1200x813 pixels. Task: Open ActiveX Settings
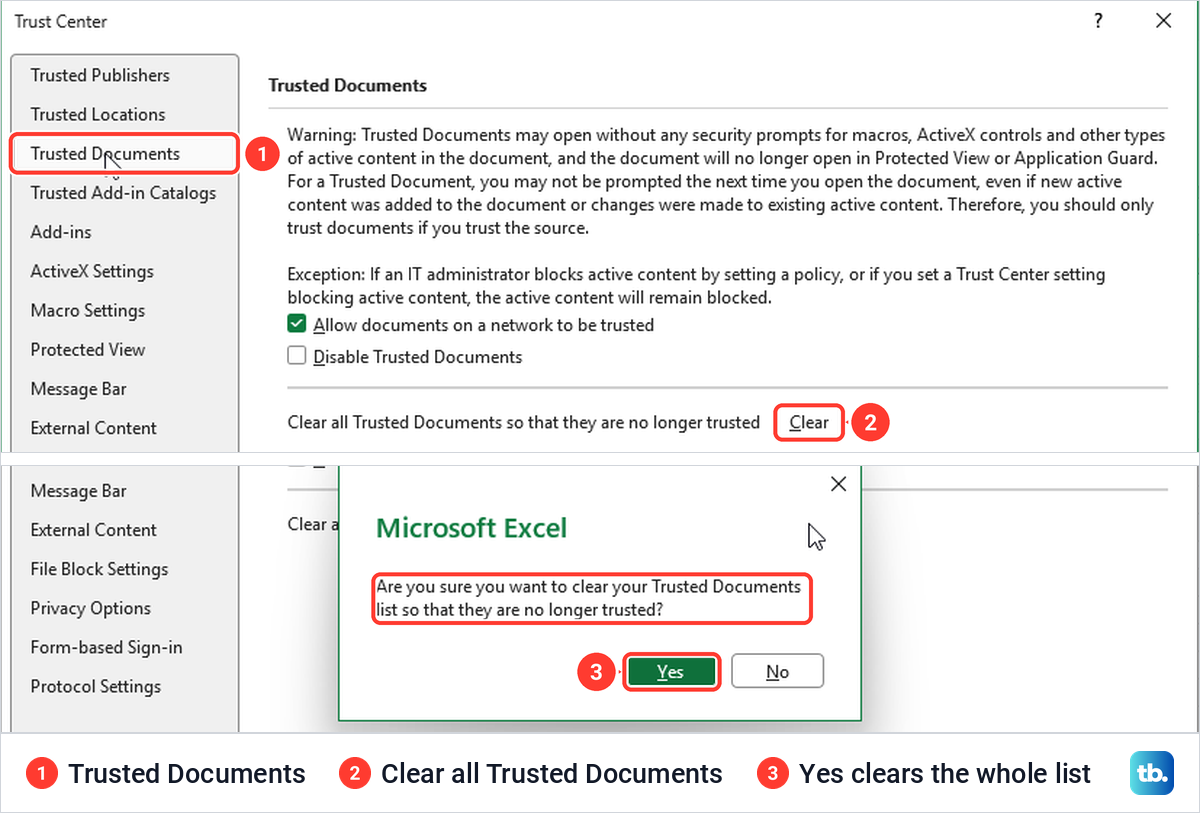(92, 271)
